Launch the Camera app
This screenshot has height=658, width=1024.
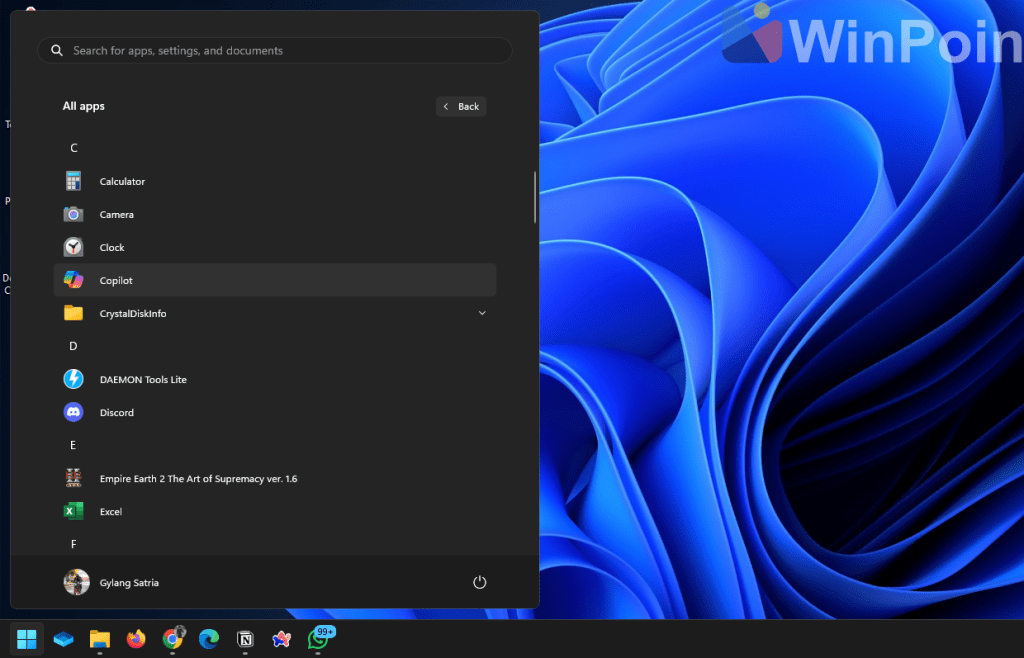[116, 214]
